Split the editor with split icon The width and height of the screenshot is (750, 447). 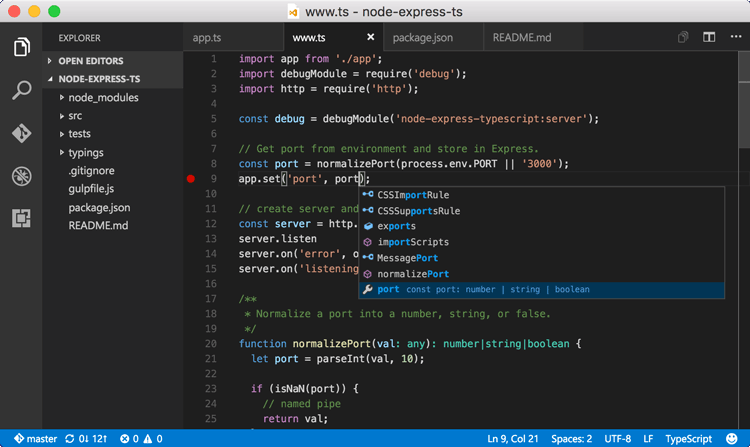tap(709, 37)
